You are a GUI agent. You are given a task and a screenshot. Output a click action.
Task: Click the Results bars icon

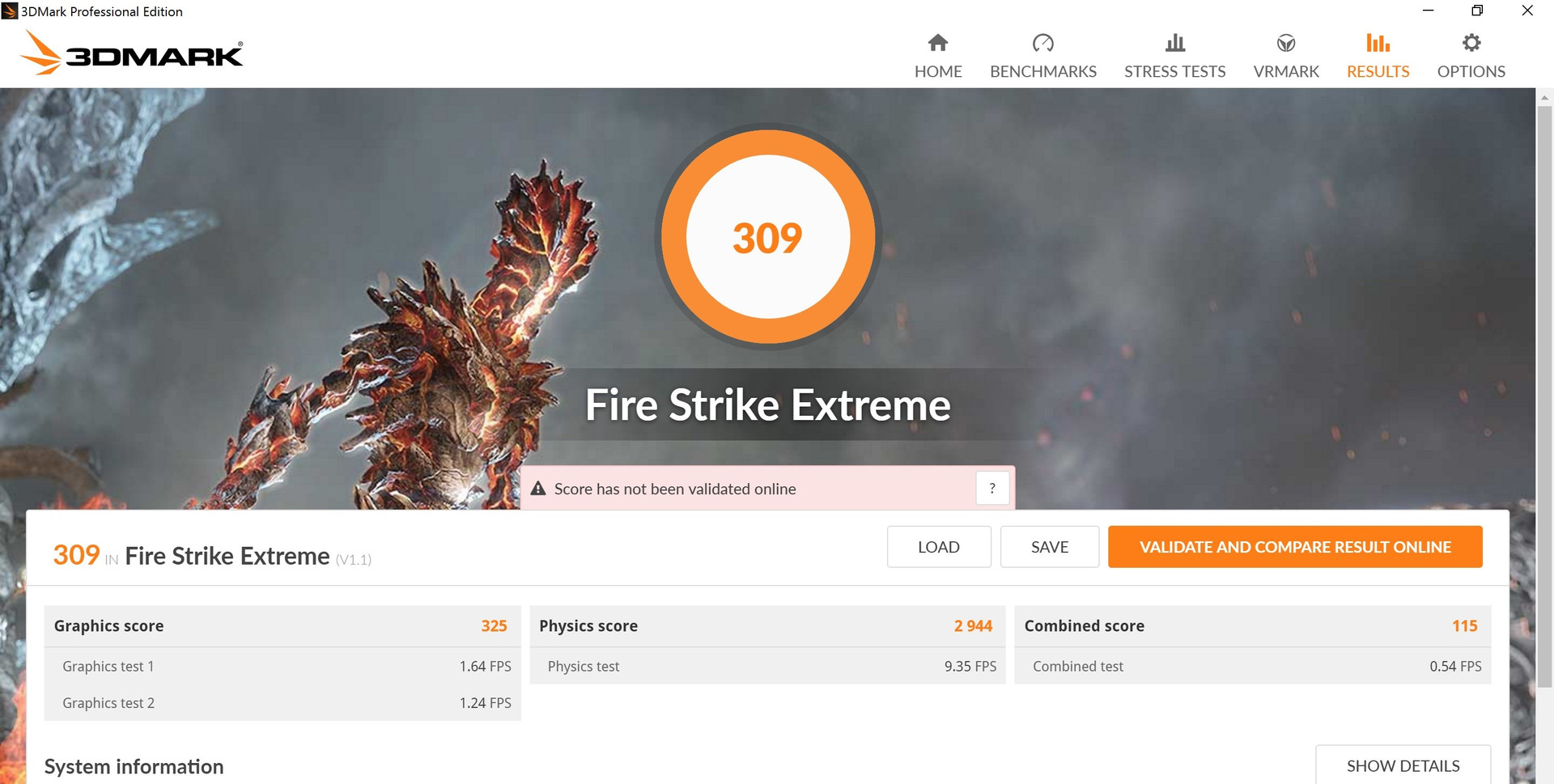[1378, 42]
